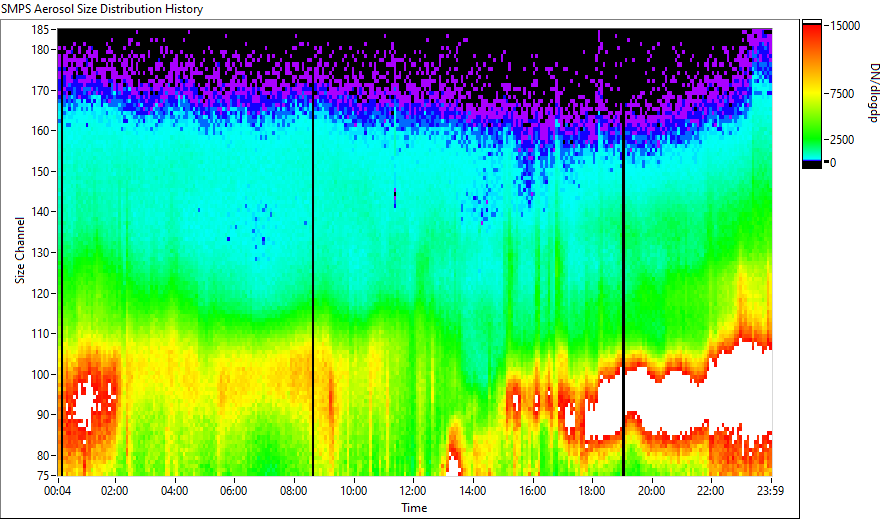Image resolution: width=884 pixels, height=519 pixels.
Task: Click the 'Size Channel' y-axis label
Action: point(20,250)
